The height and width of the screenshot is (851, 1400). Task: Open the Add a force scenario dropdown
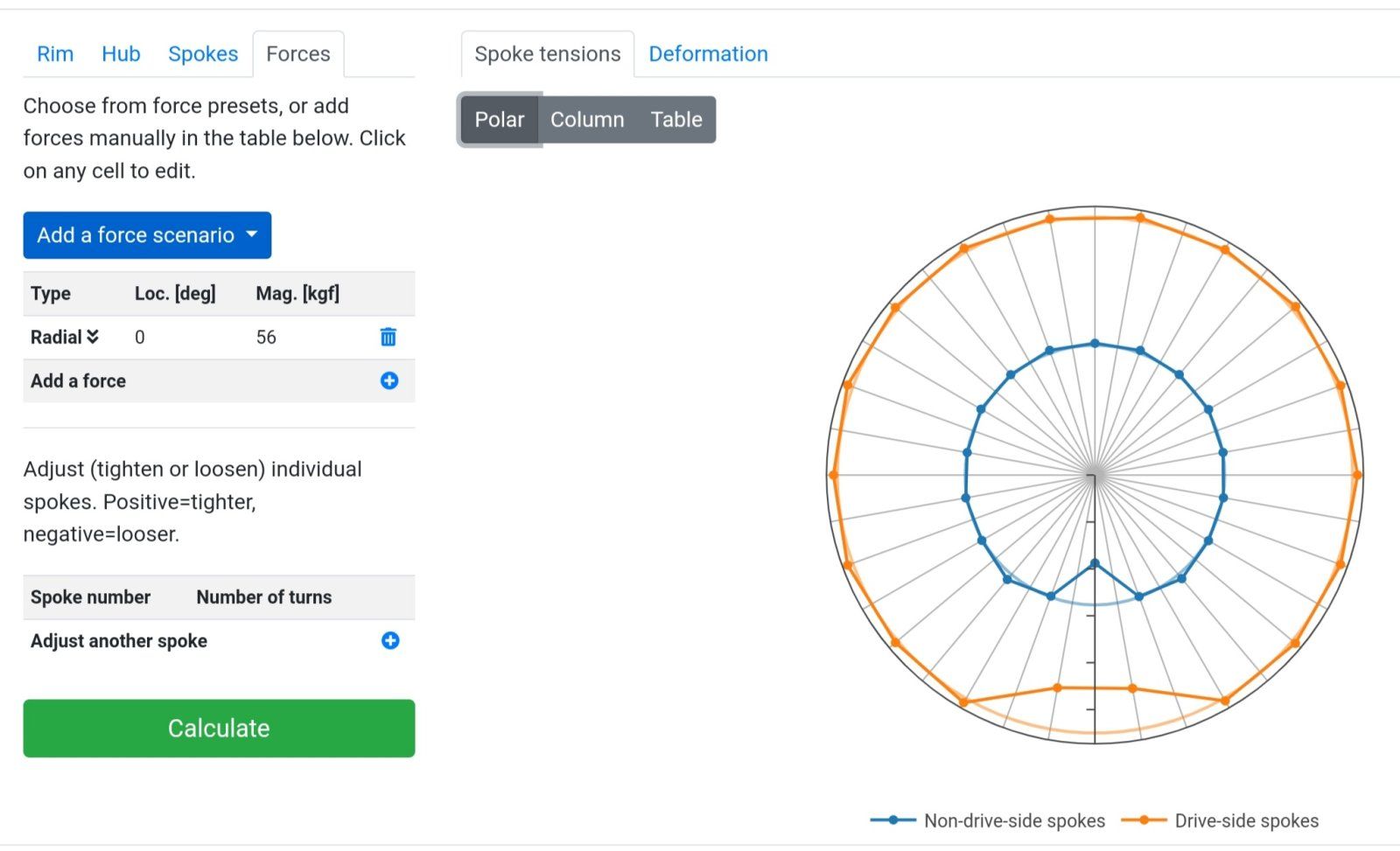click(147, 235)
